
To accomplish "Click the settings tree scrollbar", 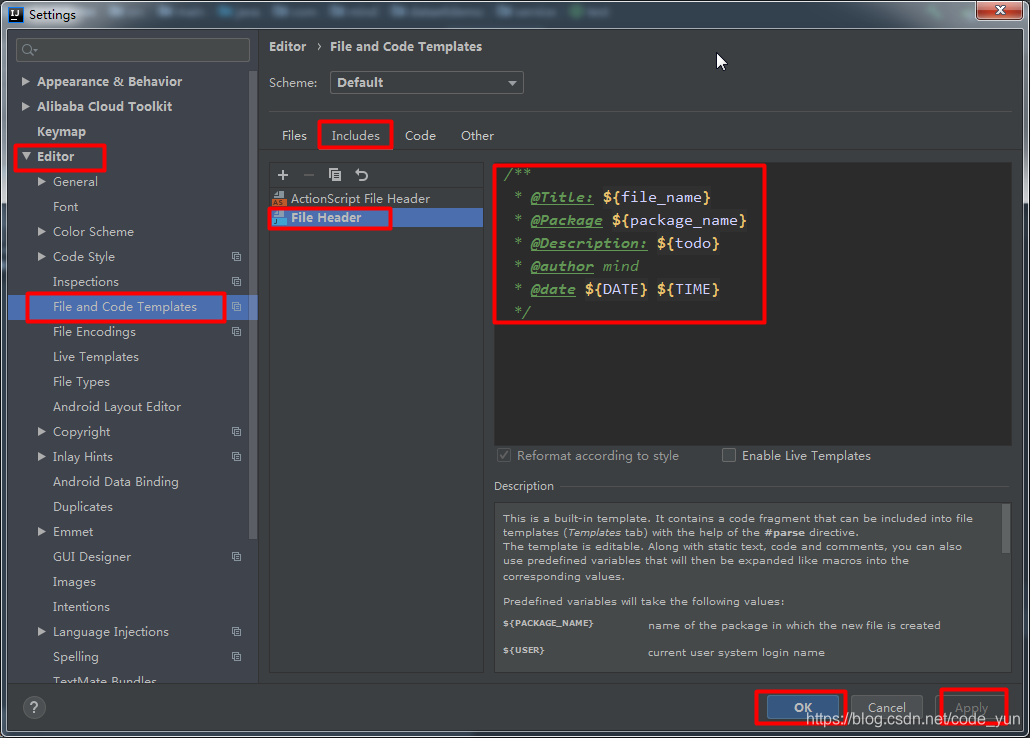I will (x=253, y=306).
